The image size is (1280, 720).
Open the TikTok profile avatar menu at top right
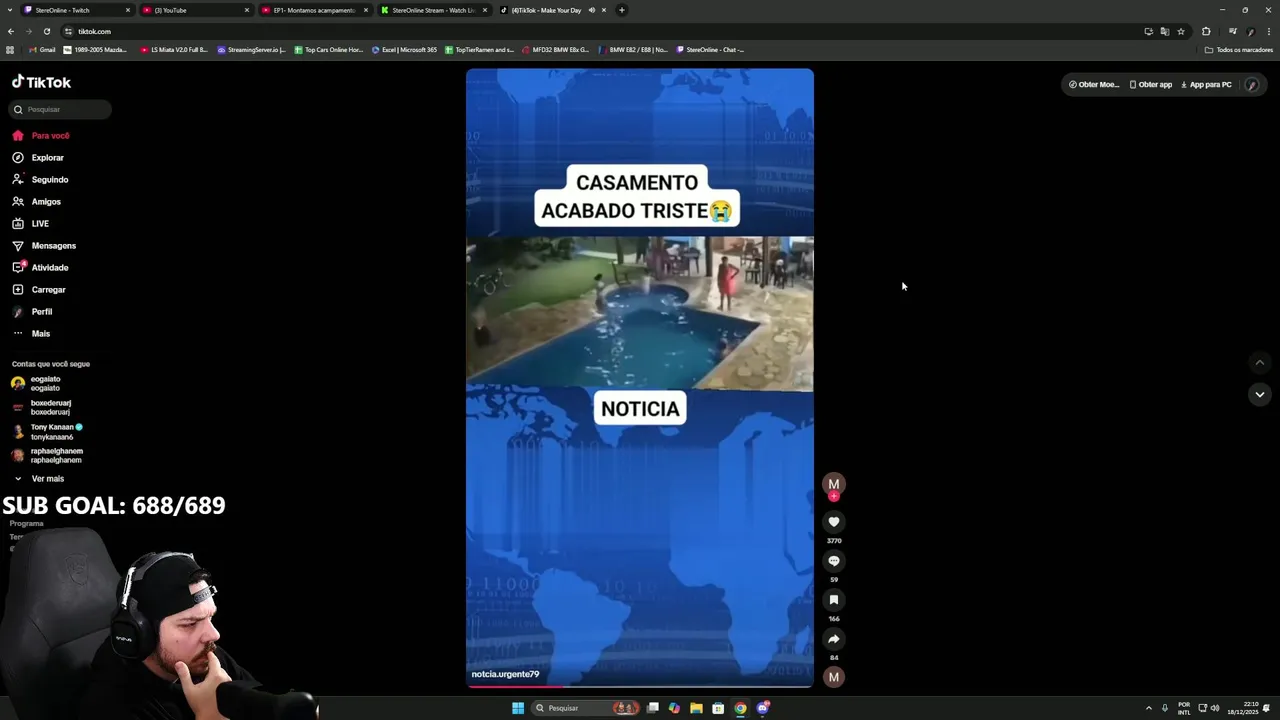tap(1251, 84)
